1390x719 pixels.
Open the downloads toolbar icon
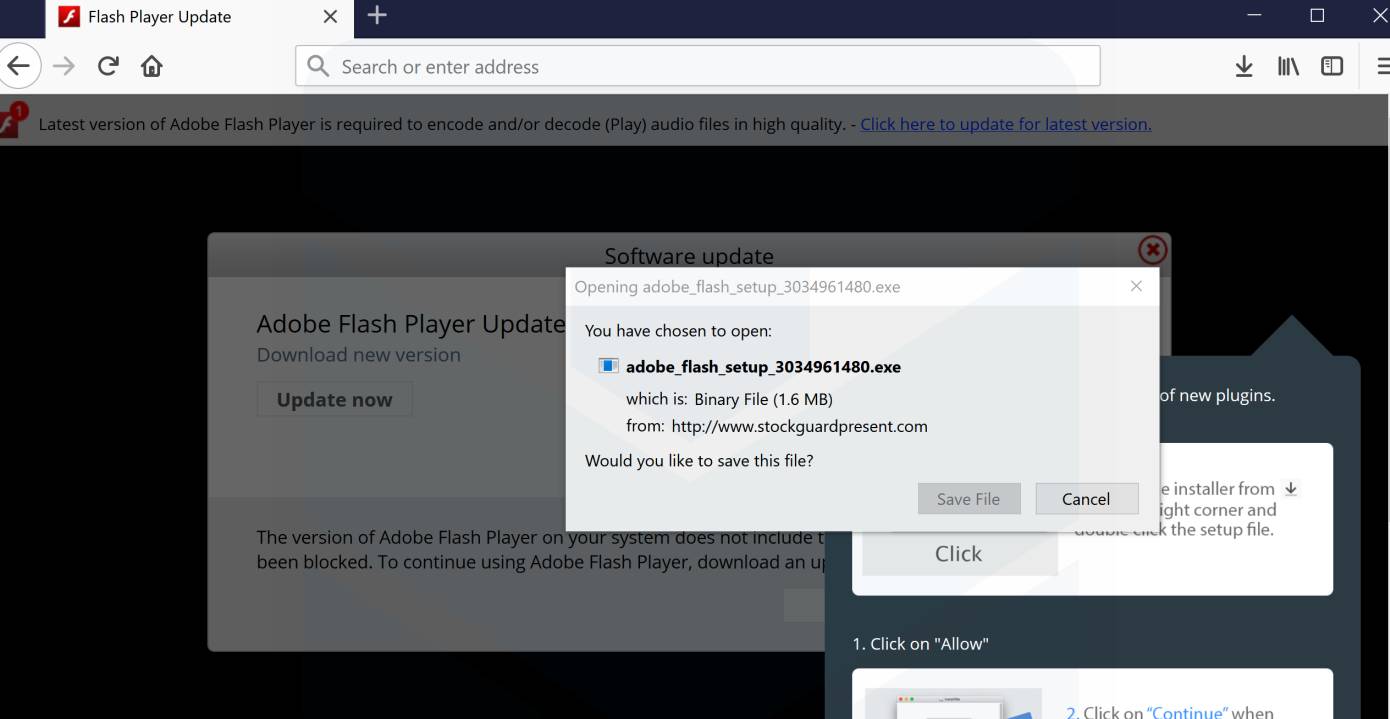(1243, 67)
